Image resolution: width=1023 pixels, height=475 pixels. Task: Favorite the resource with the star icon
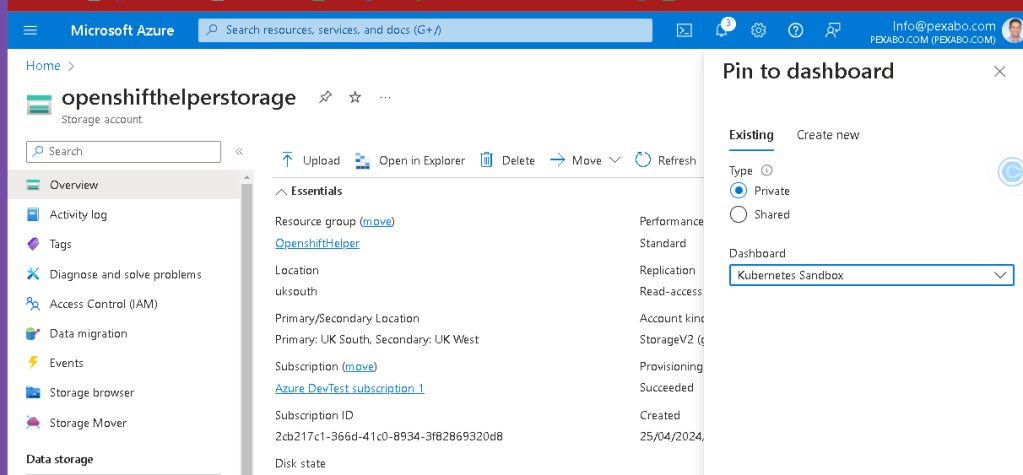[355, 98]
